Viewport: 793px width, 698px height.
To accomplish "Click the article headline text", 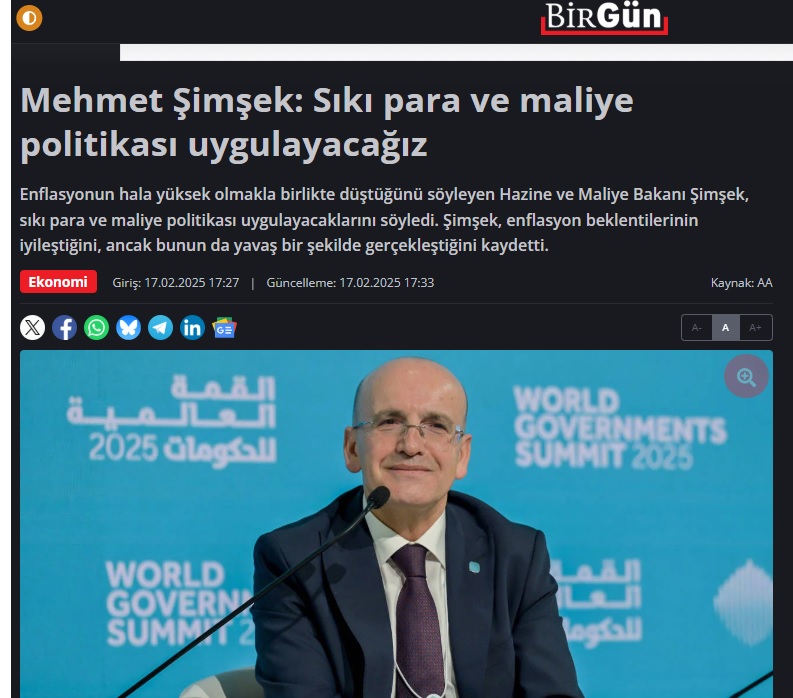I will point(327,122).
